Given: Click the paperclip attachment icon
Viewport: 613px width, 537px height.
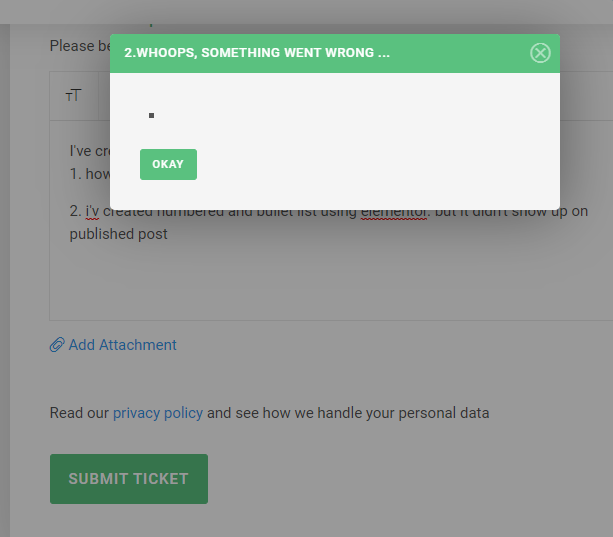Looking at the screenshot, I should (x=57, y=345).
